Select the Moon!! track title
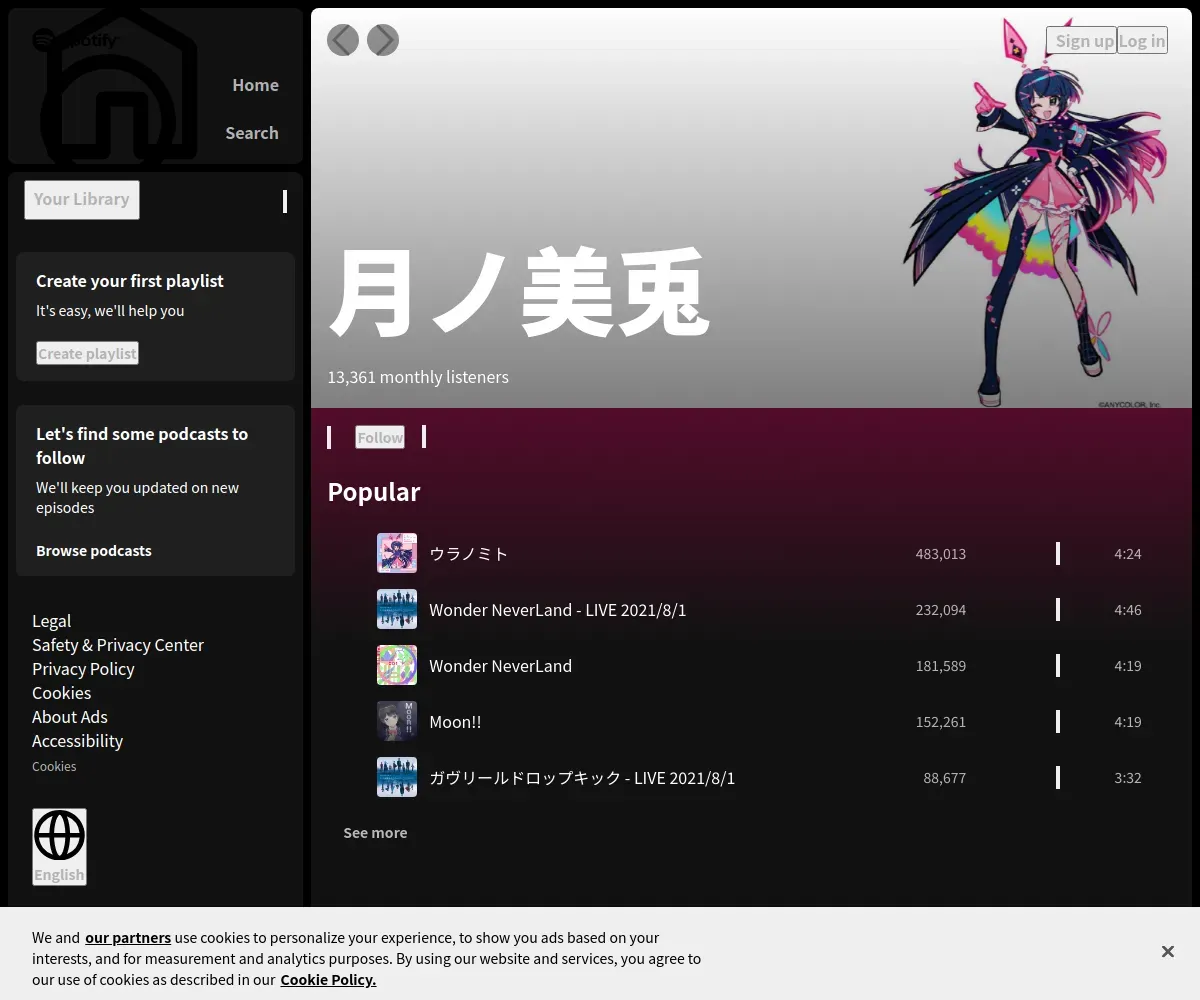The image size is (1200, 1000). pos(455,722)
